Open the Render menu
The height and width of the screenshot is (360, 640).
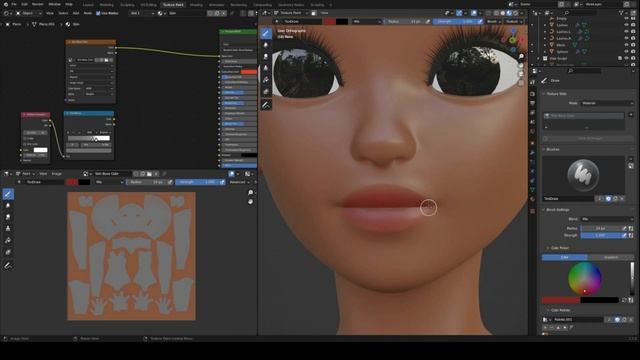pos(38,4)
